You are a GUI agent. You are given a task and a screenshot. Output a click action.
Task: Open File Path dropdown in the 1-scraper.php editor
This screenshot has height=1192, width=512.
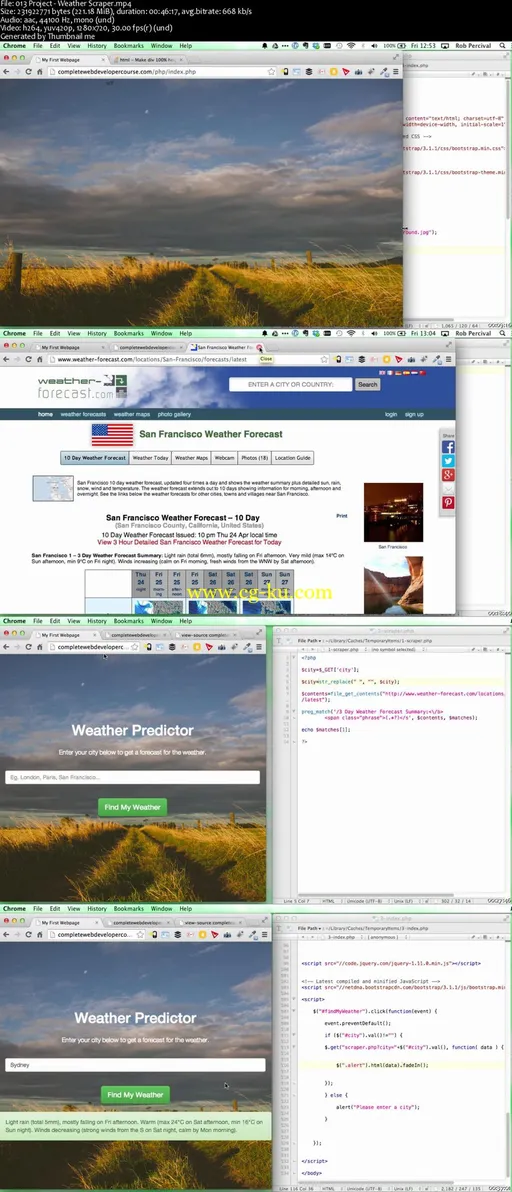[311, 641]
